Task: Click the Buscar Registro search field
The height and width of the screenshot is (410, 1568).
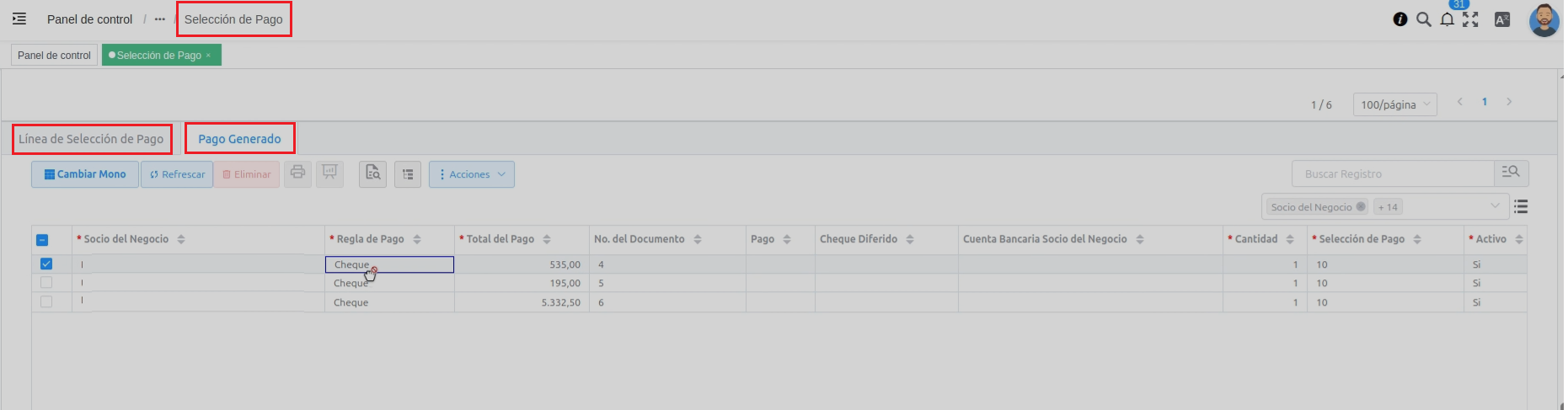Action: point(1392,173)
